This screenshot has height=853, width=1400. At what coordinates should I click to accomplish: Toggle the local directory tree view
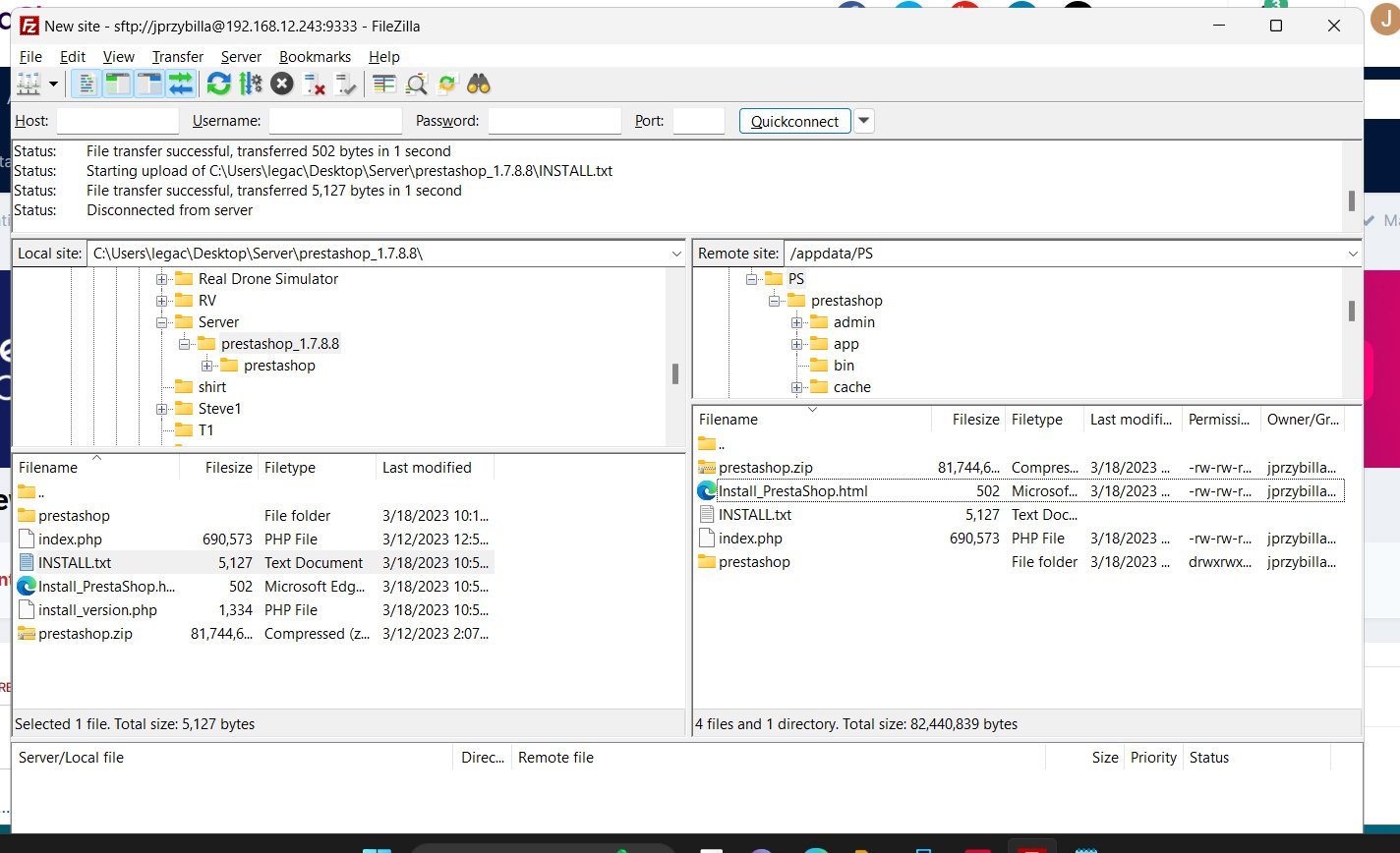(x=118, y=85)
